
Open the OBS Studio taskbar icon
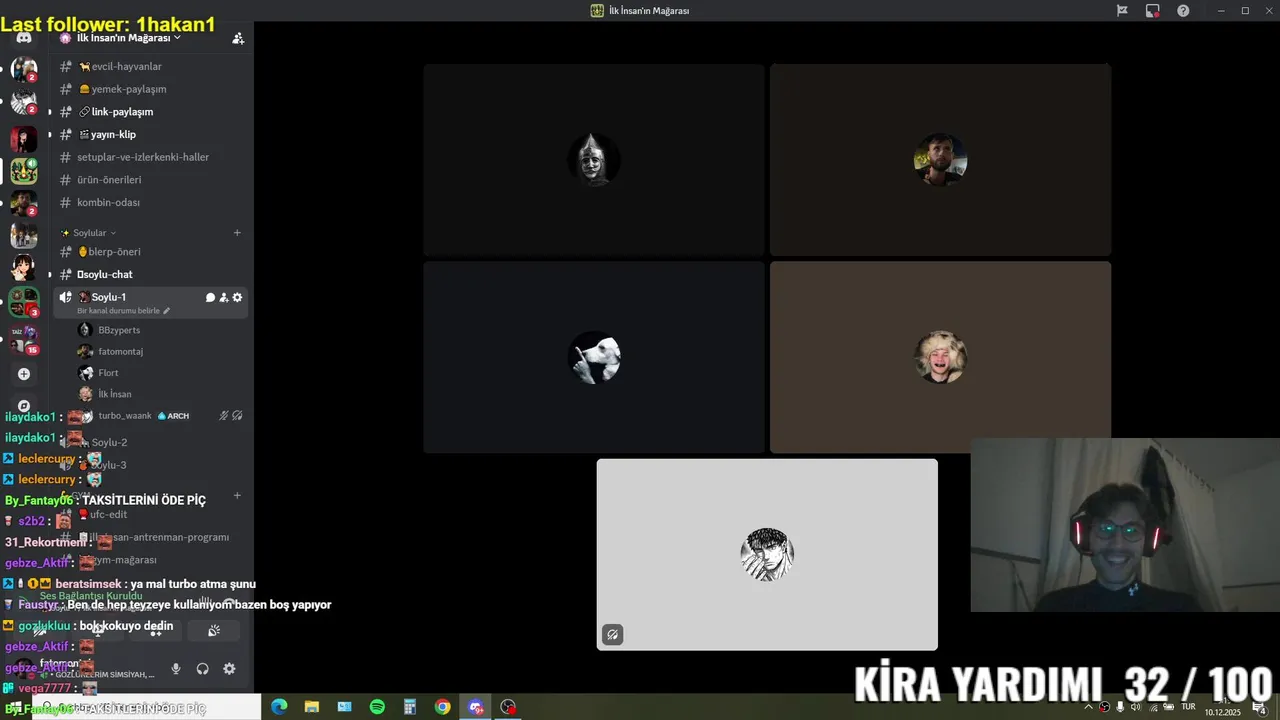pyautogui.click(x=508, y=707)
